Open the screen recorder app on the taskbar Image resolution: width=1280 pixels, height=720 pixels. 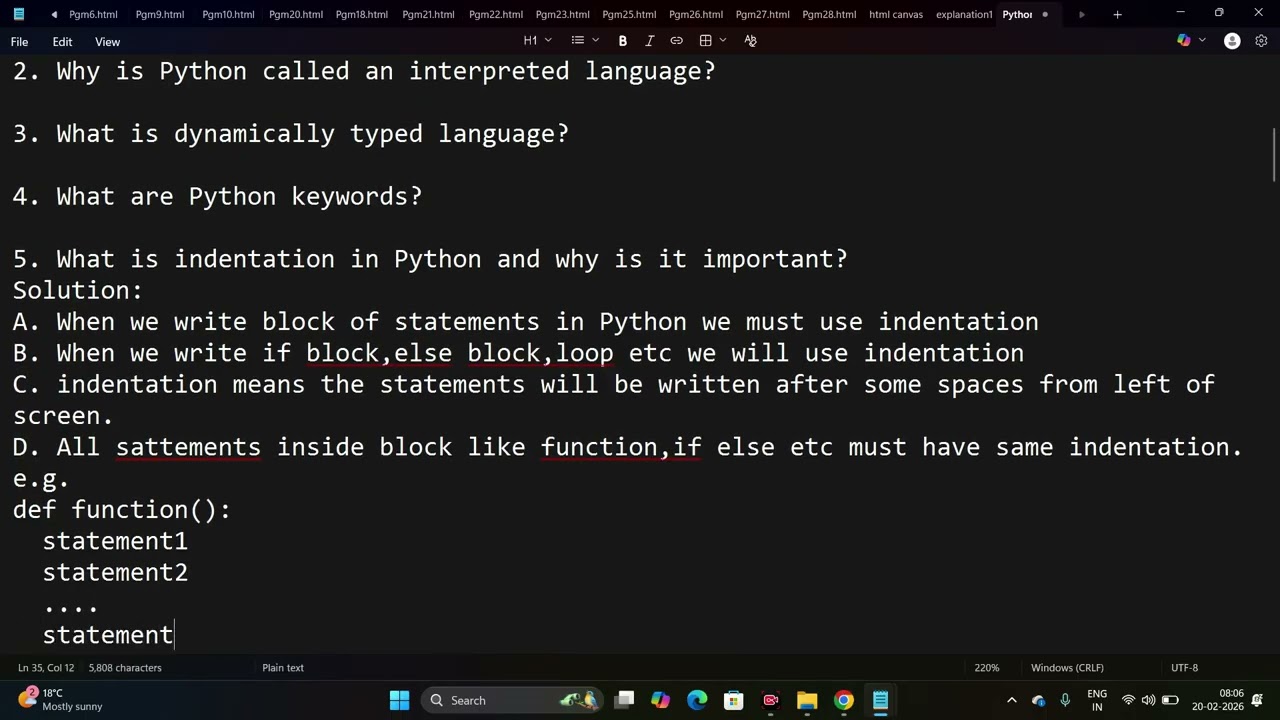770,700
